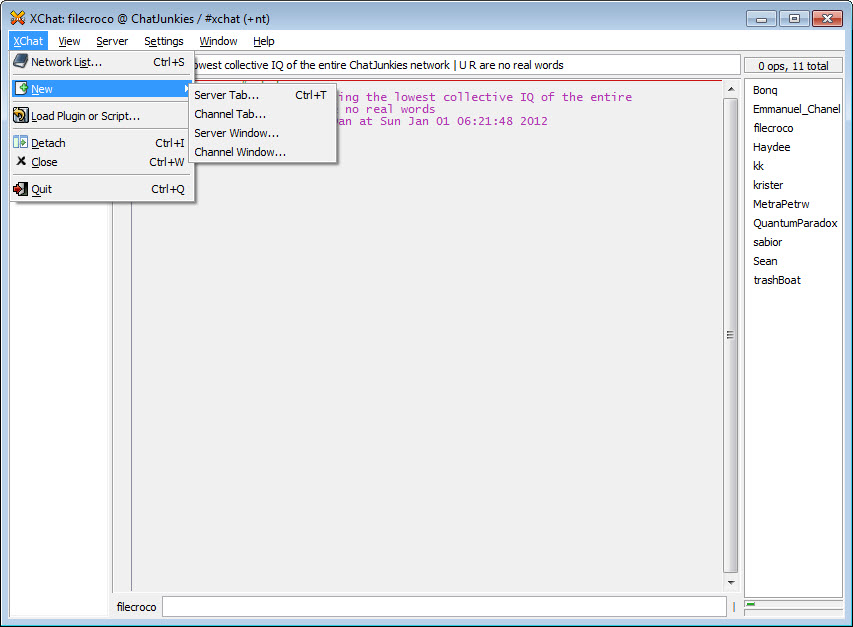Select Channel Tab… in the submenu

coord(262,114)
